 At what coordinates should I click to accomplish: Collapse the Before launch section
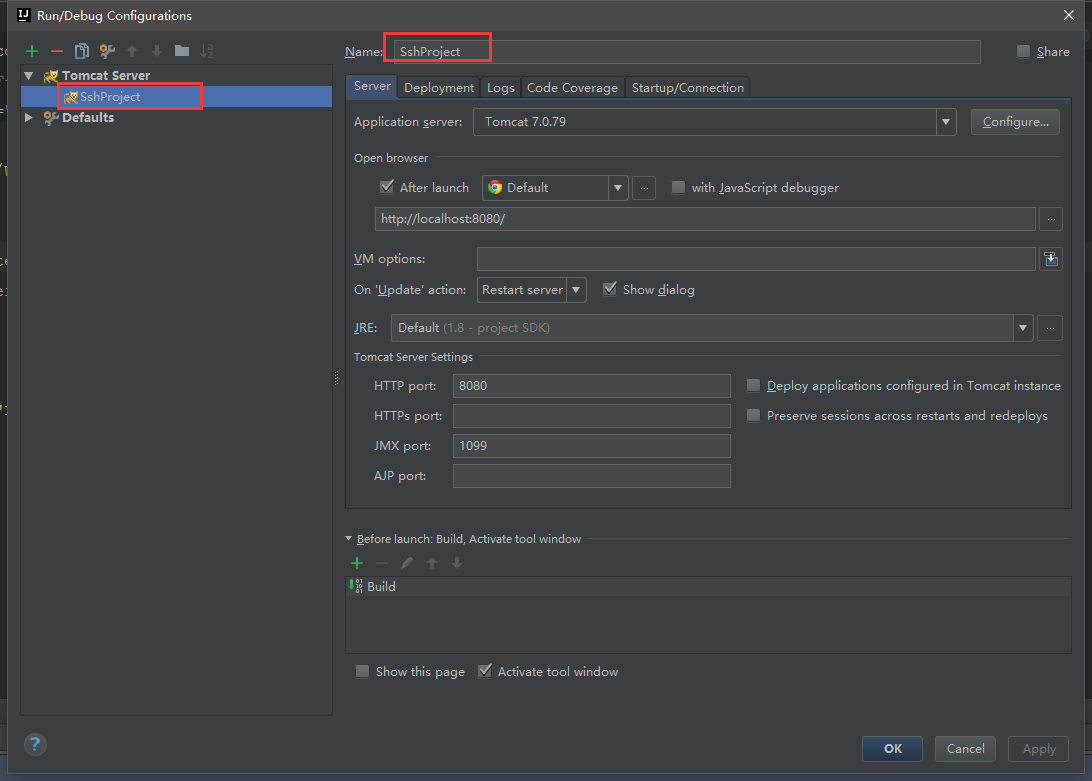click(349, 539)
